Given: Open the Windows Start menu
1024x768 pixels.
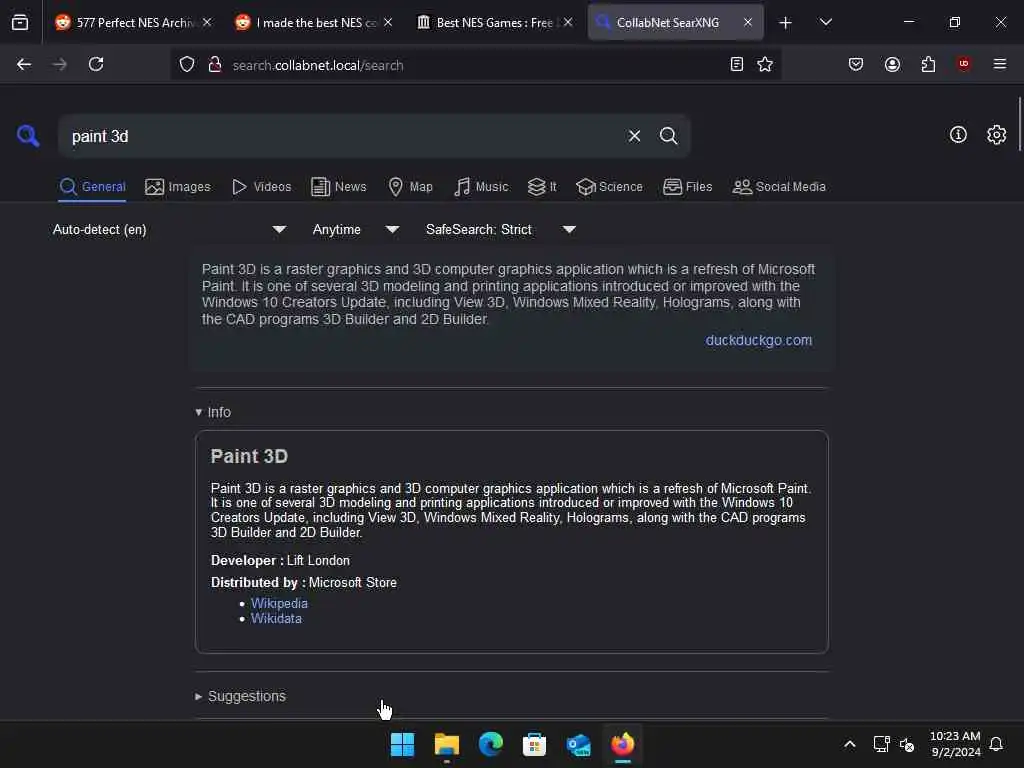Looking at the screenshot, I should pos(402,744).
